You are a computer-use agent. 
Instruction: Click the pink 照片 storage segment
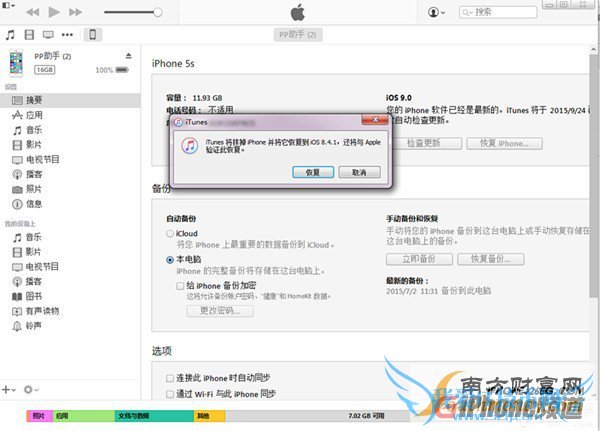coord(39,416)
